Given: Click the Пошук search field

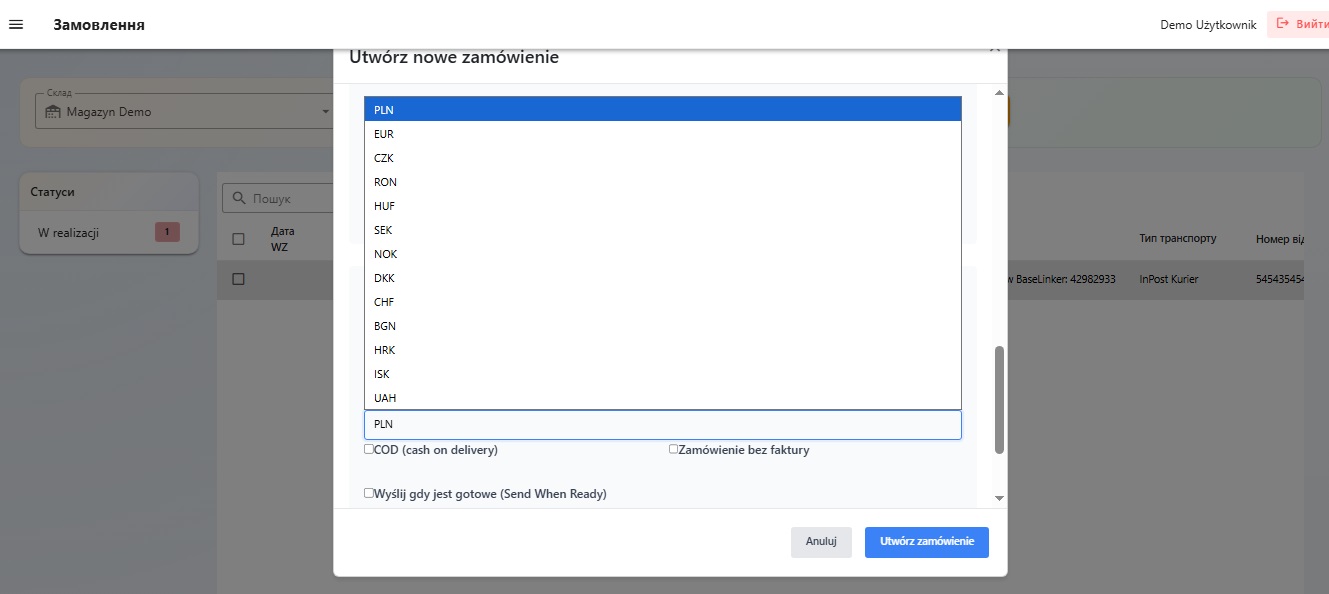Looking at the screenshot, I should tap(277, 199).
